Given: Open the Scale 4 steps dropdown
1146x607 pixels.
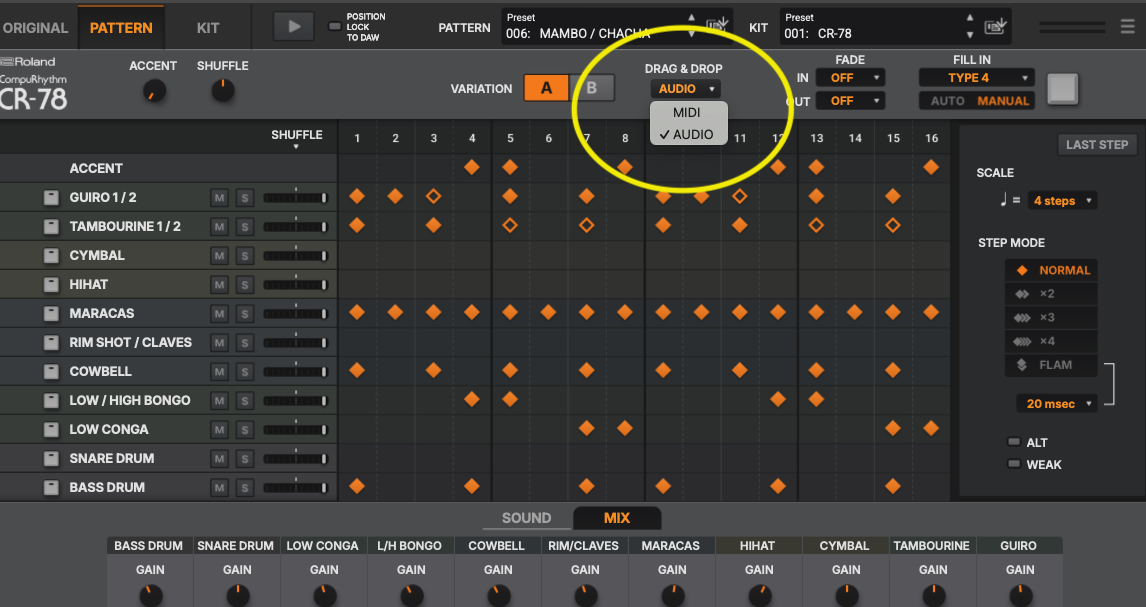Looking at the screenshot, I should (1062, 201).
